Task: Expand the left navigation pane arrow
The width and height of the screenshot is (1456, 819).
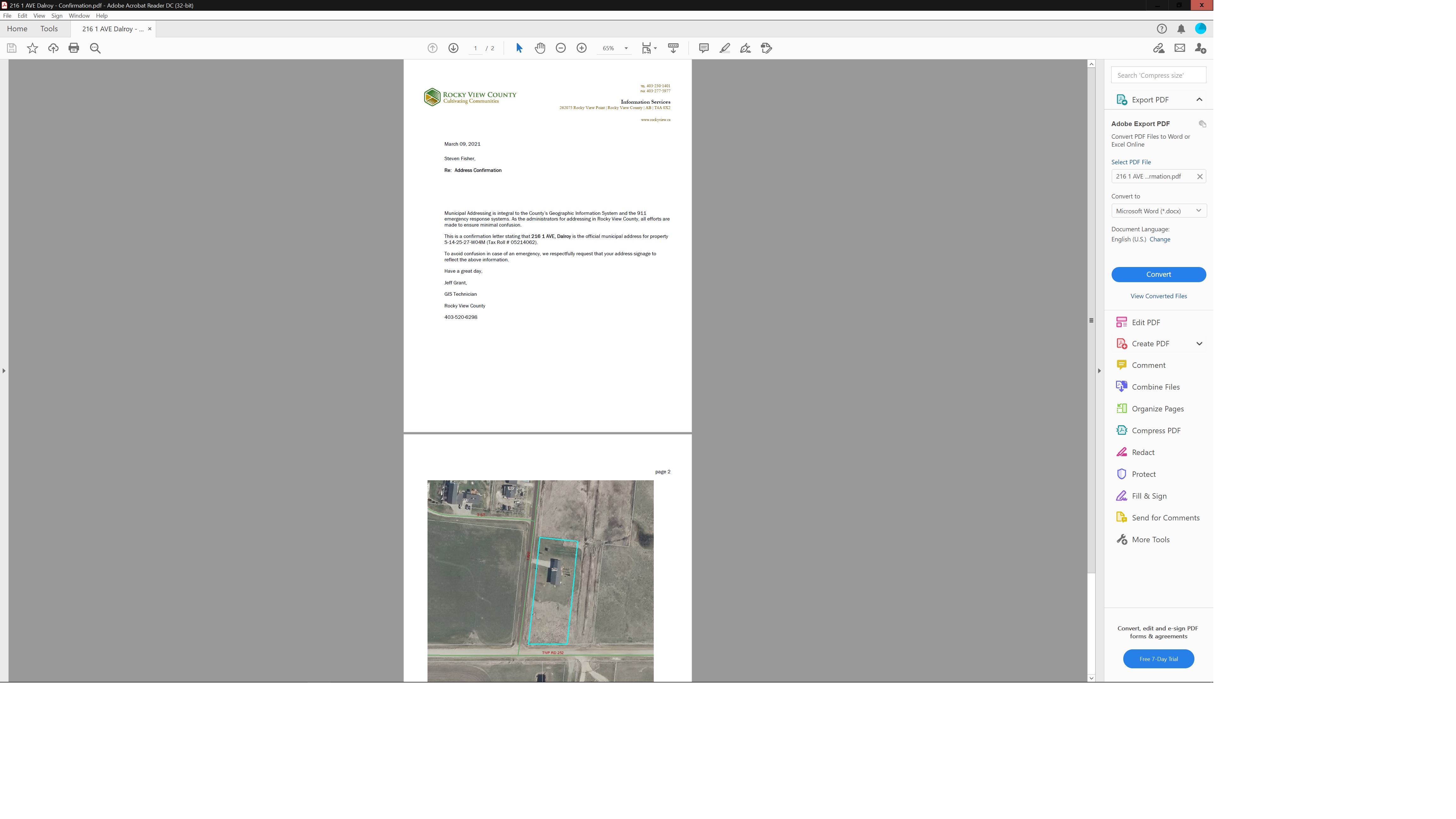Action: tap(4, 371)
